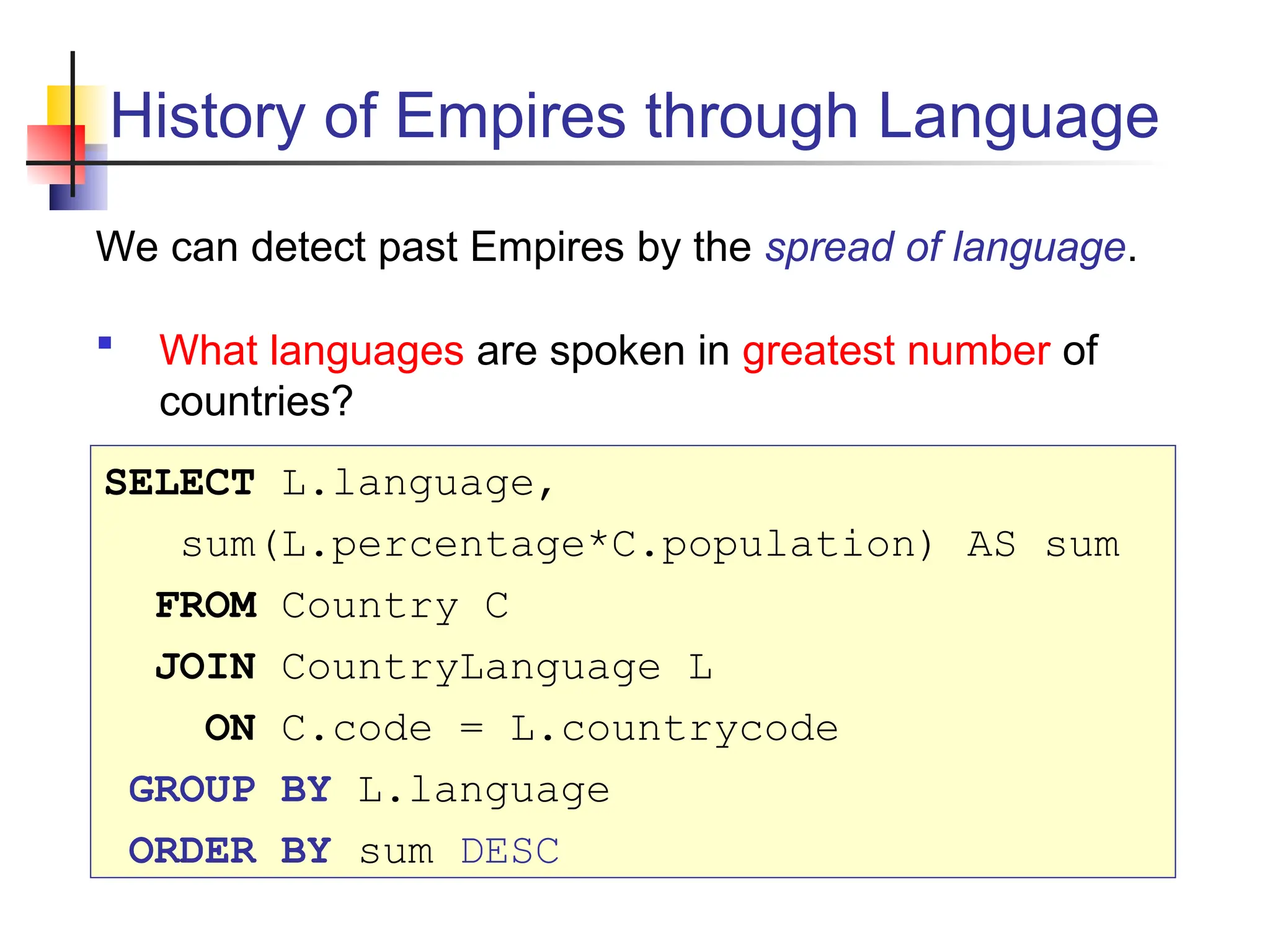
Task: Click the ORDER BY keyword
Action: (230, 850)
